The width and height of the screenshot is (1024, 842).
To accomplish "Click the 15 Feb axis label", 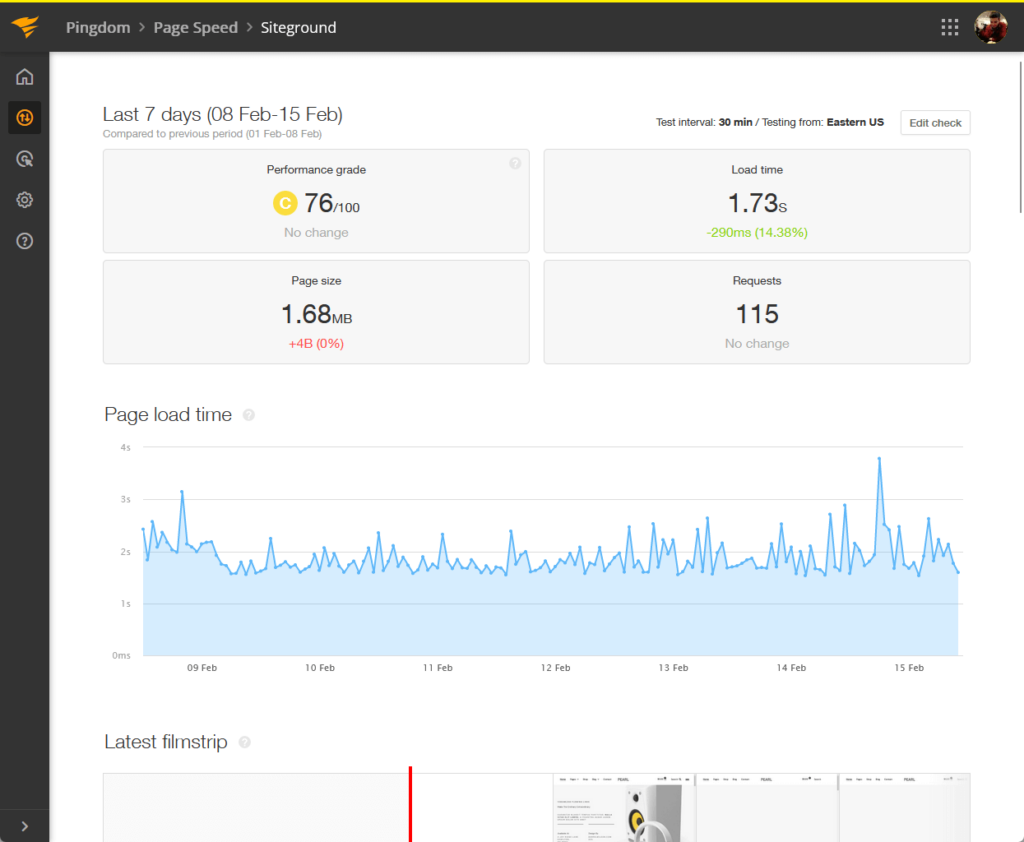I will pyautogui.click(x=909, y=668).
